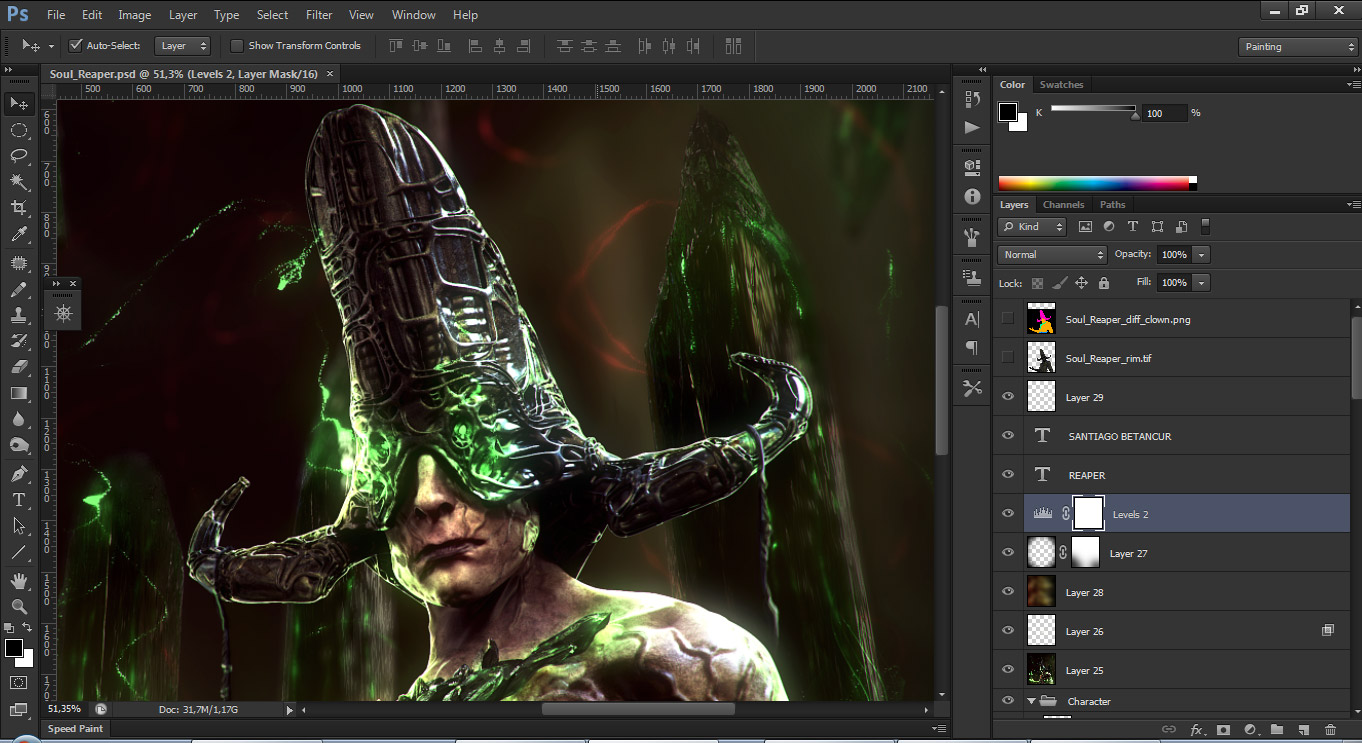
Task: Open the Kind filter dropdown
Action: coord(1033,227)
